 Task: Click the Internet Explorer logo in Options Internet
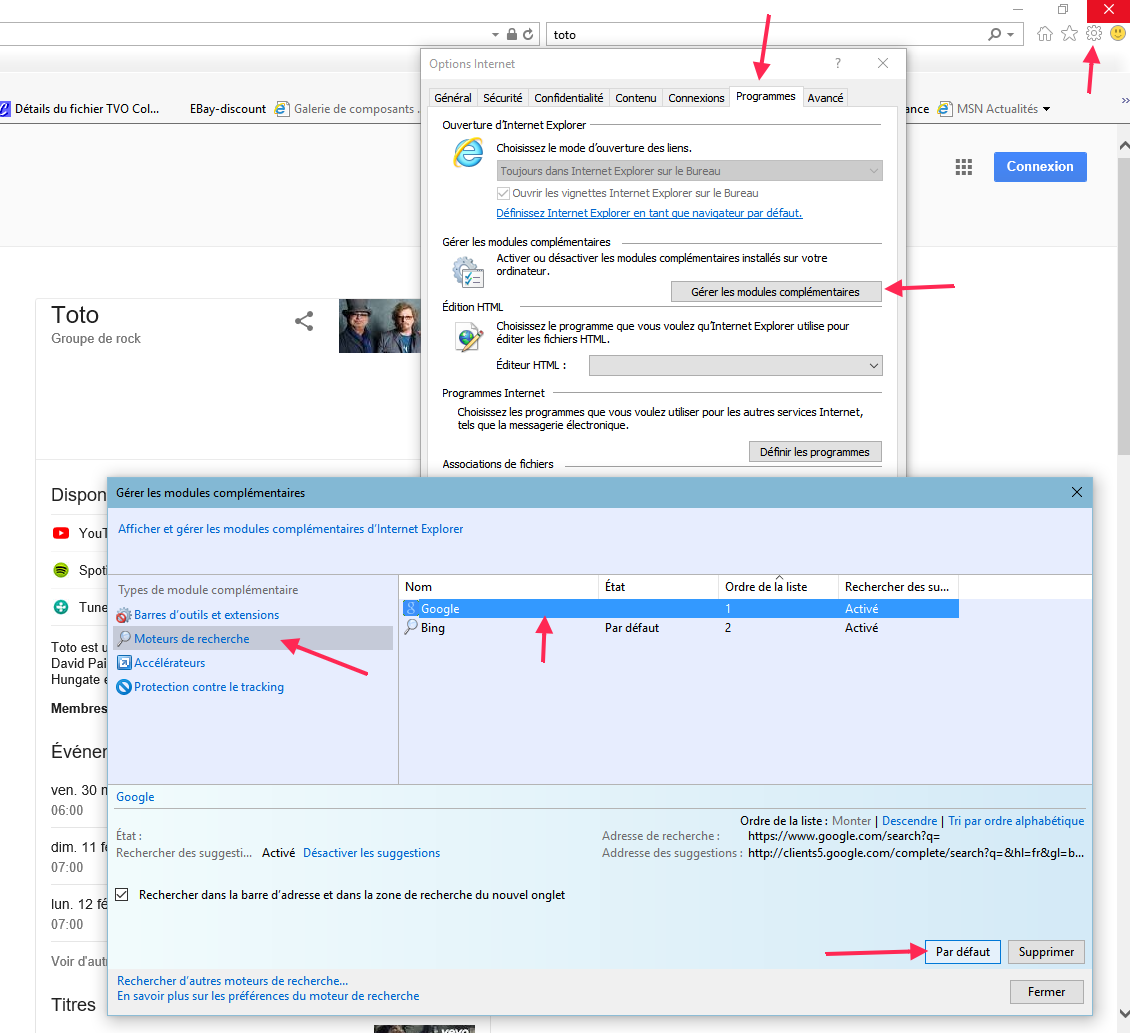point(468,153)
